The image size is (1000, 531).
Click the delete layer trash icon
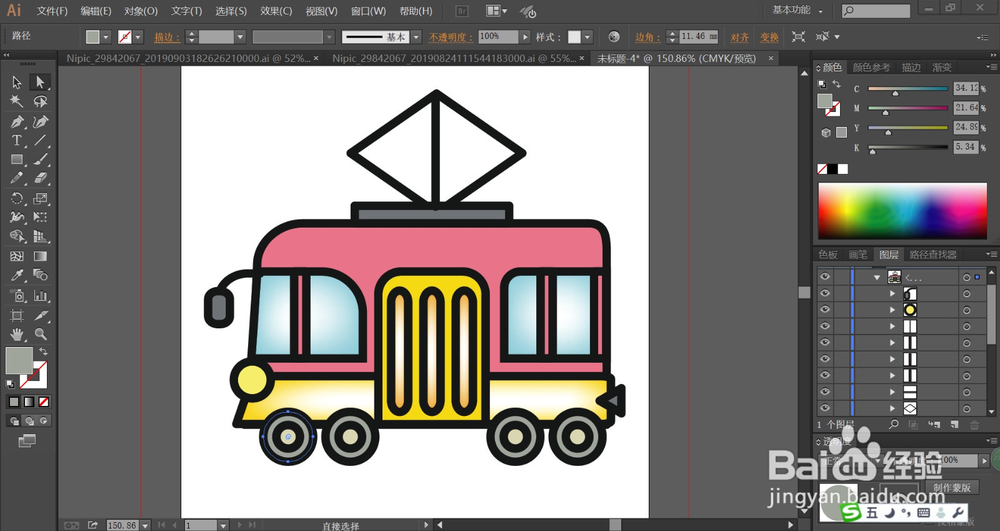(x=974, y=425)
